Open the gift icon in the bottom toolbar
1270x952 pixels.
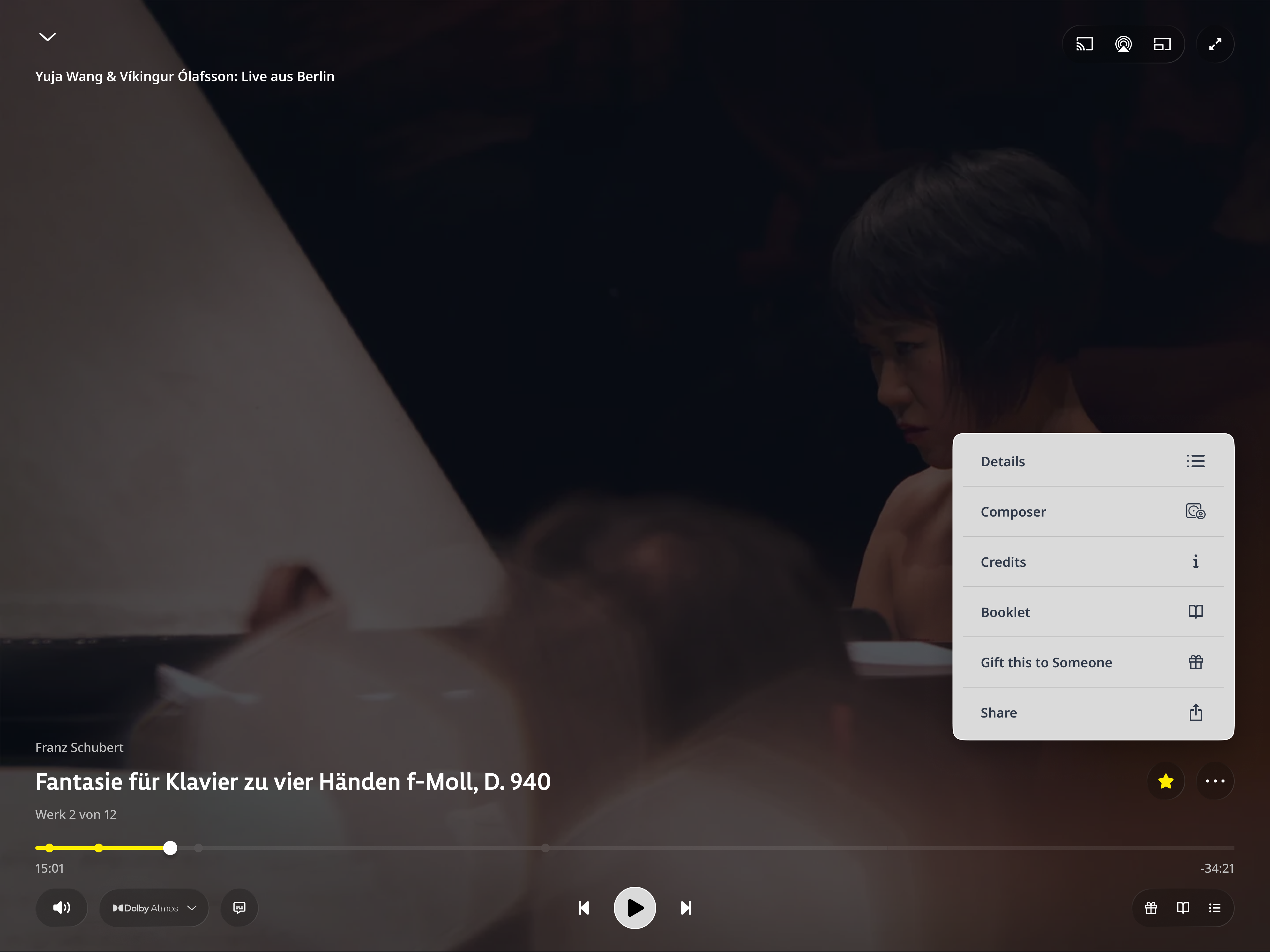(x=1151, y=908)
